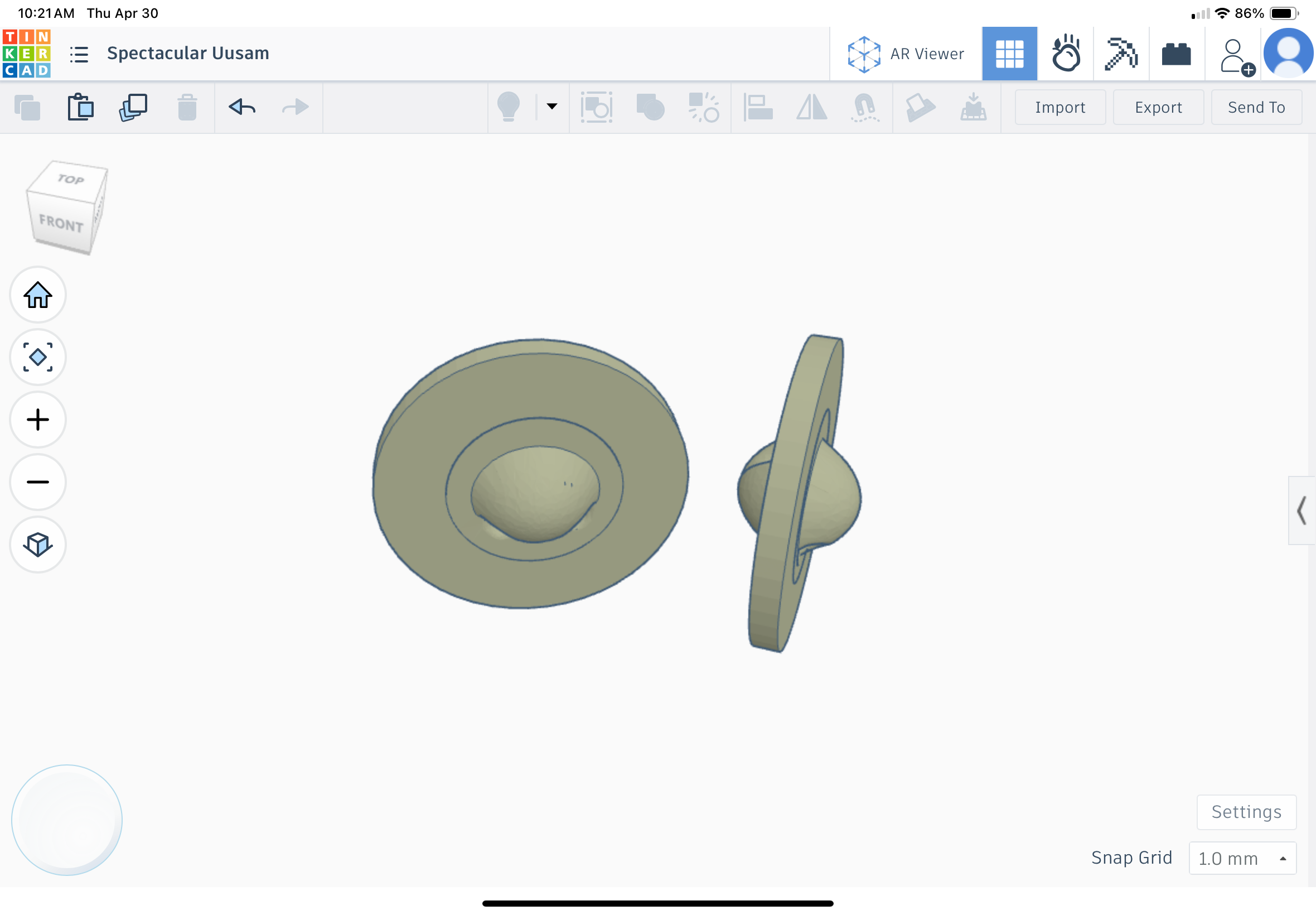
Task: Click the drop to workplane icon
Action: (973, 107)
